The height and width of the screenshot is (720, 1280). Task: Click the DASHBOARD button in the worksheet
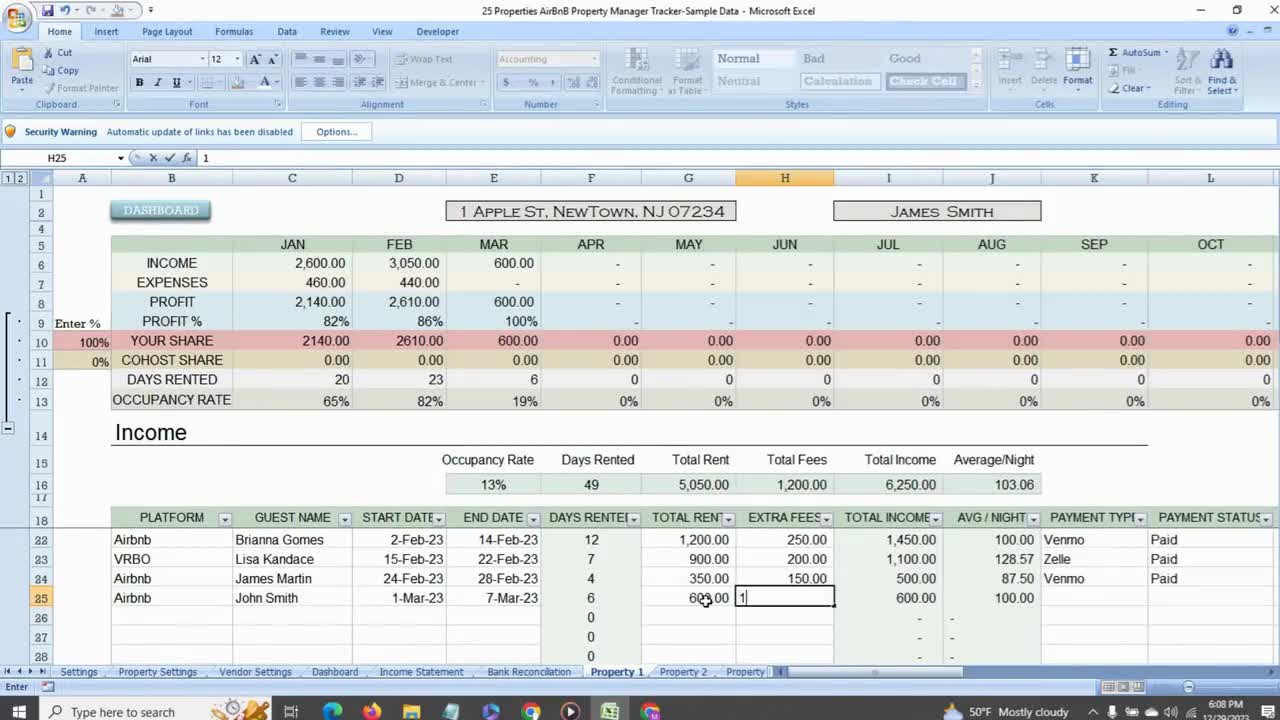[x=160, y=210]
